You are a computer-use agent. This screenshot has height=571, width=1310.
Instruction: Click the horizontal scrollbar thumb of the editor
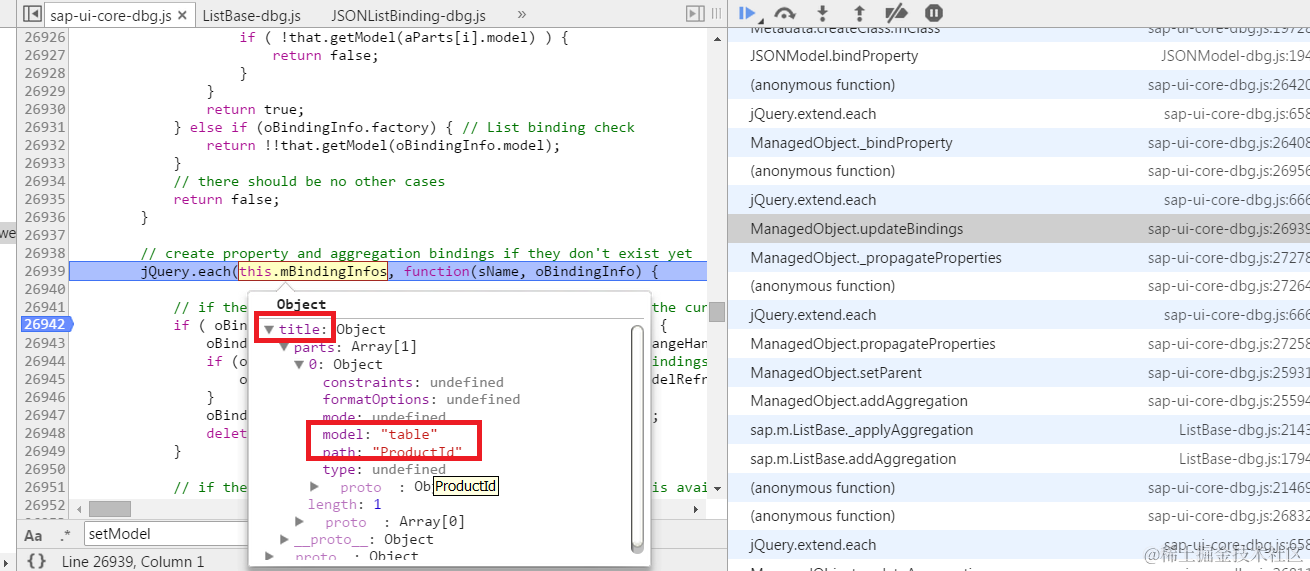[110, 509]
